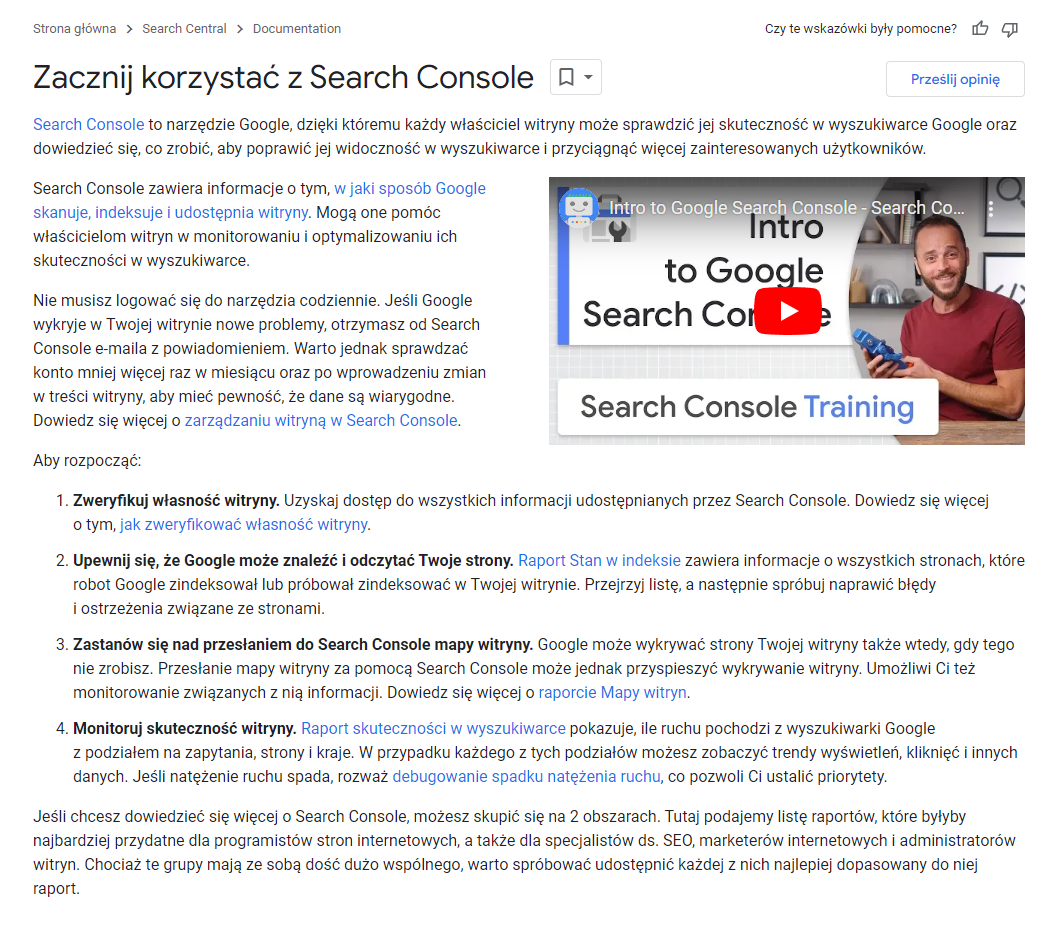Open the Search Central breadcrumb
Screen dimensions: 1053x930
click(x=184, y=29)
